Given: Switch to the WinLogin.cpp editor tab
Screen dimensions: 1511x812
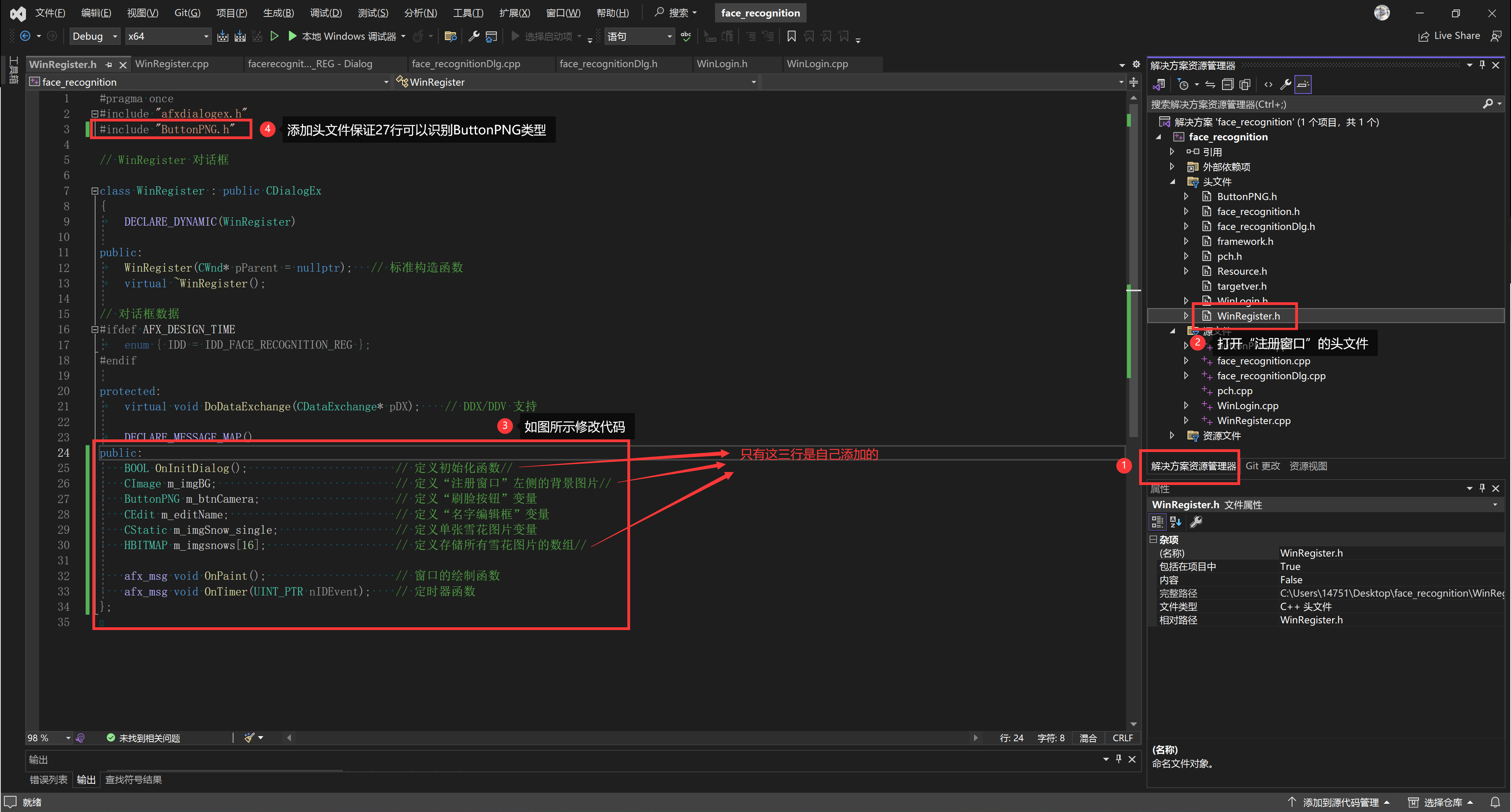Looking at the screenshot, I should [817, 64].
